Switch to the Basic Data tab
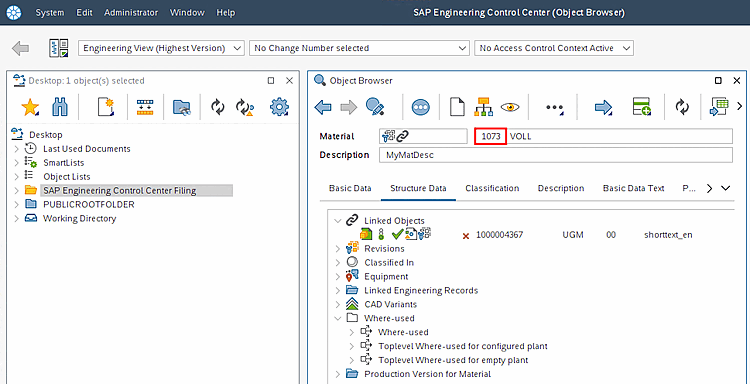 (350, 188)
